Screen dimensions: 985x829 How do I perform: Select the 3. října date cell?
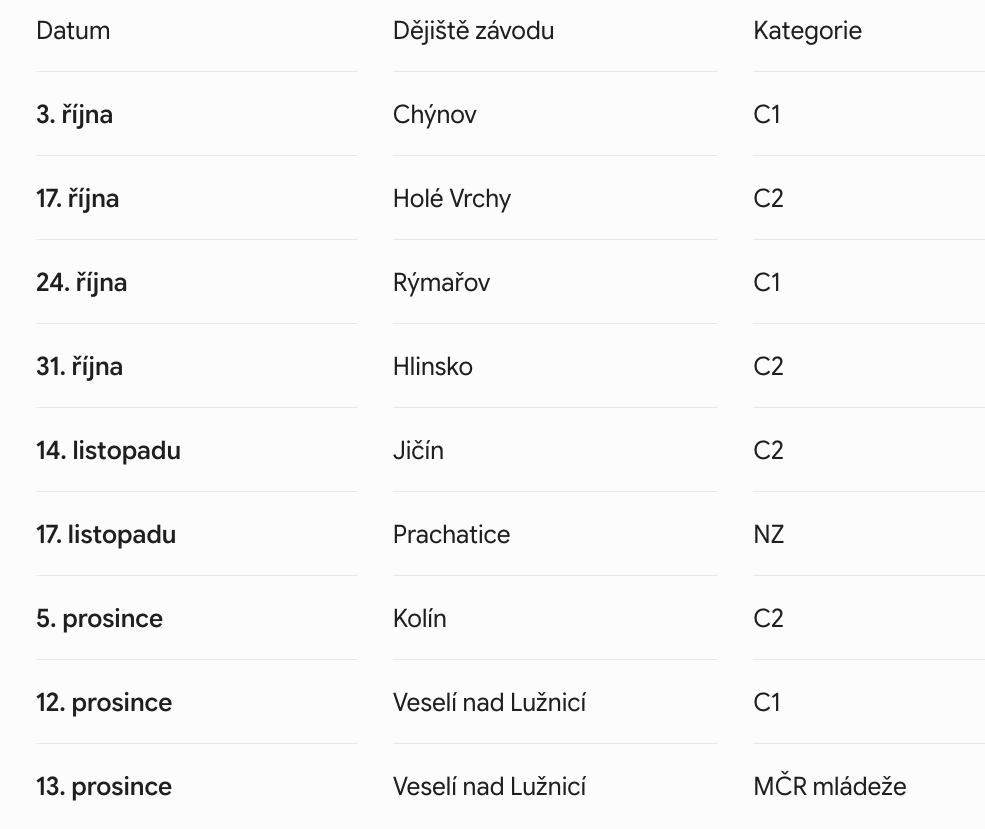pyautogui.click(x=75, y=115)
